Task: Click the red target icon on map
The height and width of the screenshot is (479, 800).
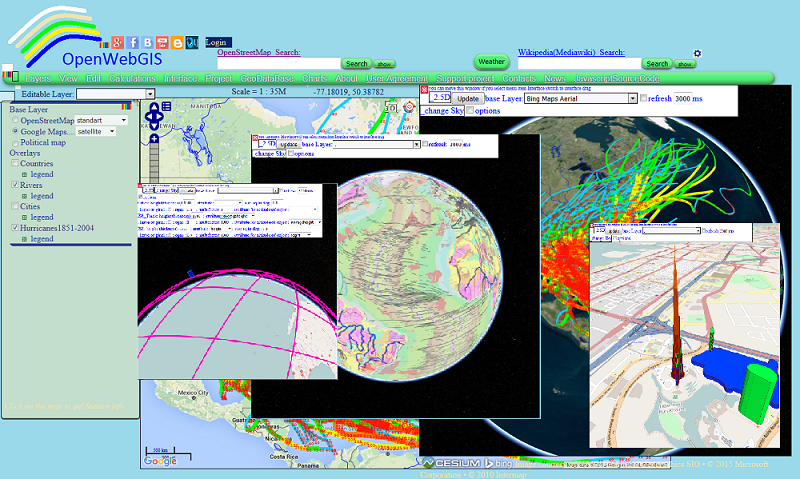Action: click(x=409, y=107)
